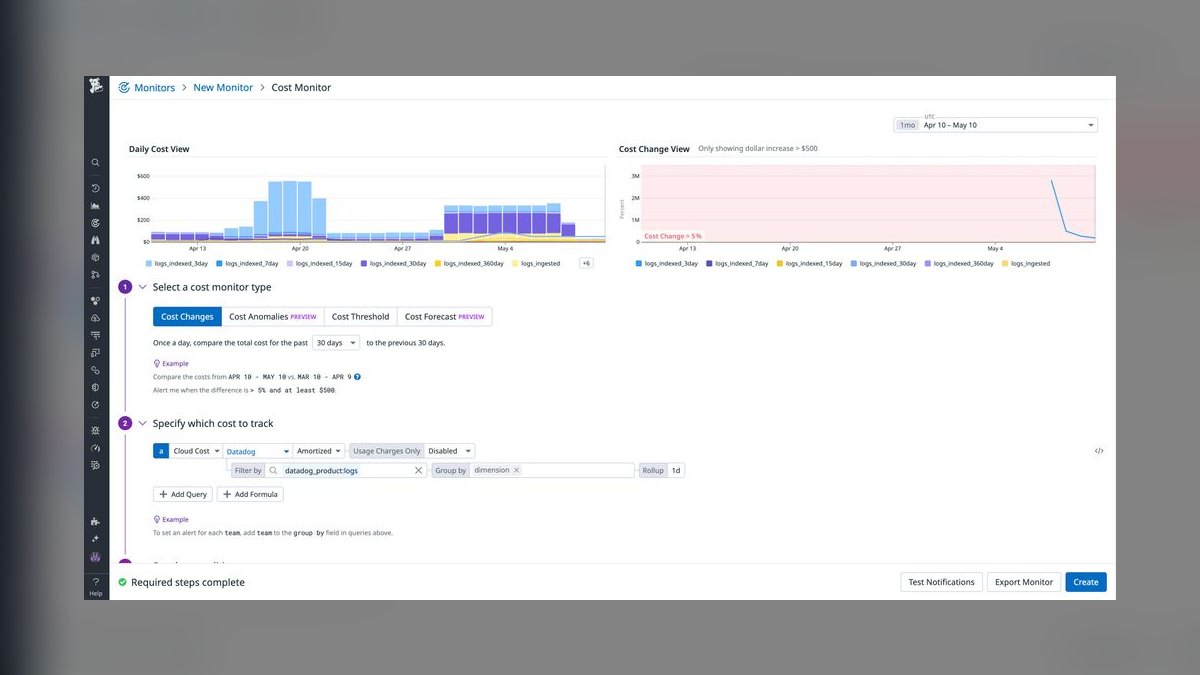Click the magnifier icon in Filter by field
This screenshot has height=675, width=1200.
[x=273, y=470]
